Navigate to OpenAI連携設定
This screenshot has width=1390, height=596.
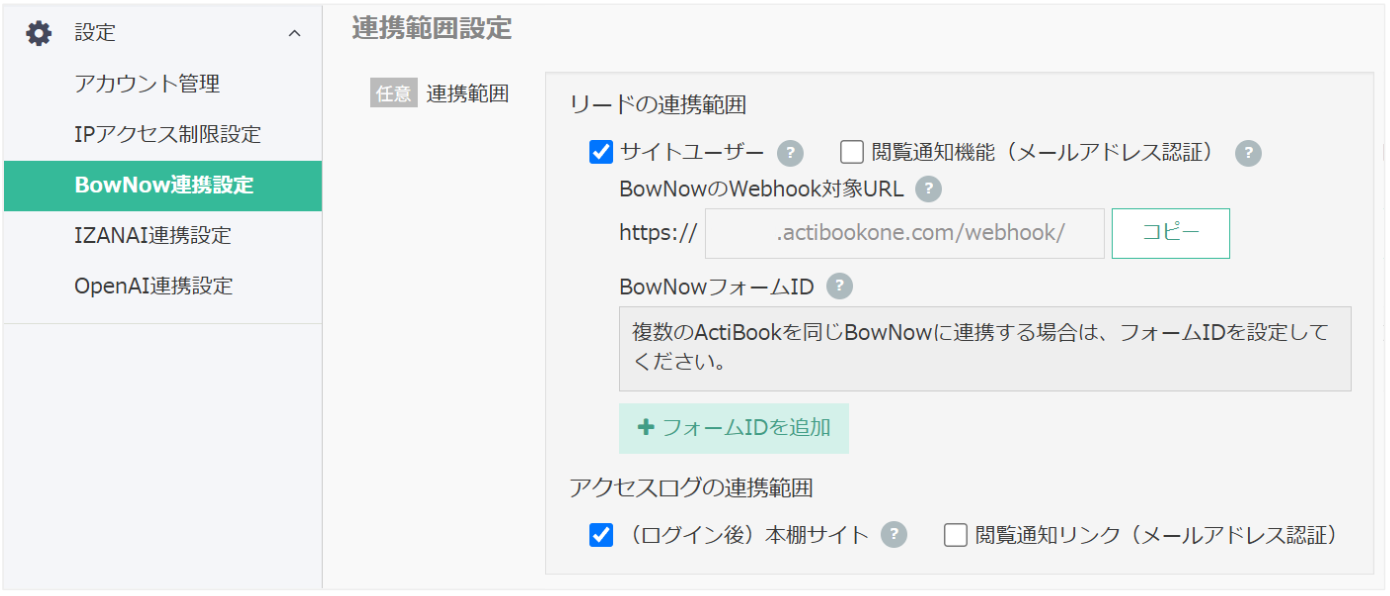click(153, 286)
